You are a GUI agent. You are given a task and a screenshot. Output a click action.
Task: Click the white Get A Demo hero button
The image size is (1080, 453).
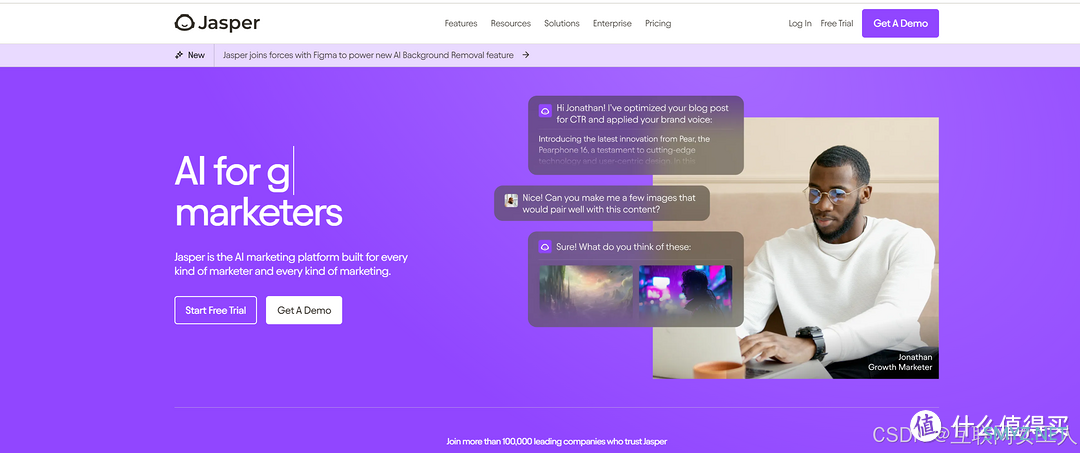[304, 310]
